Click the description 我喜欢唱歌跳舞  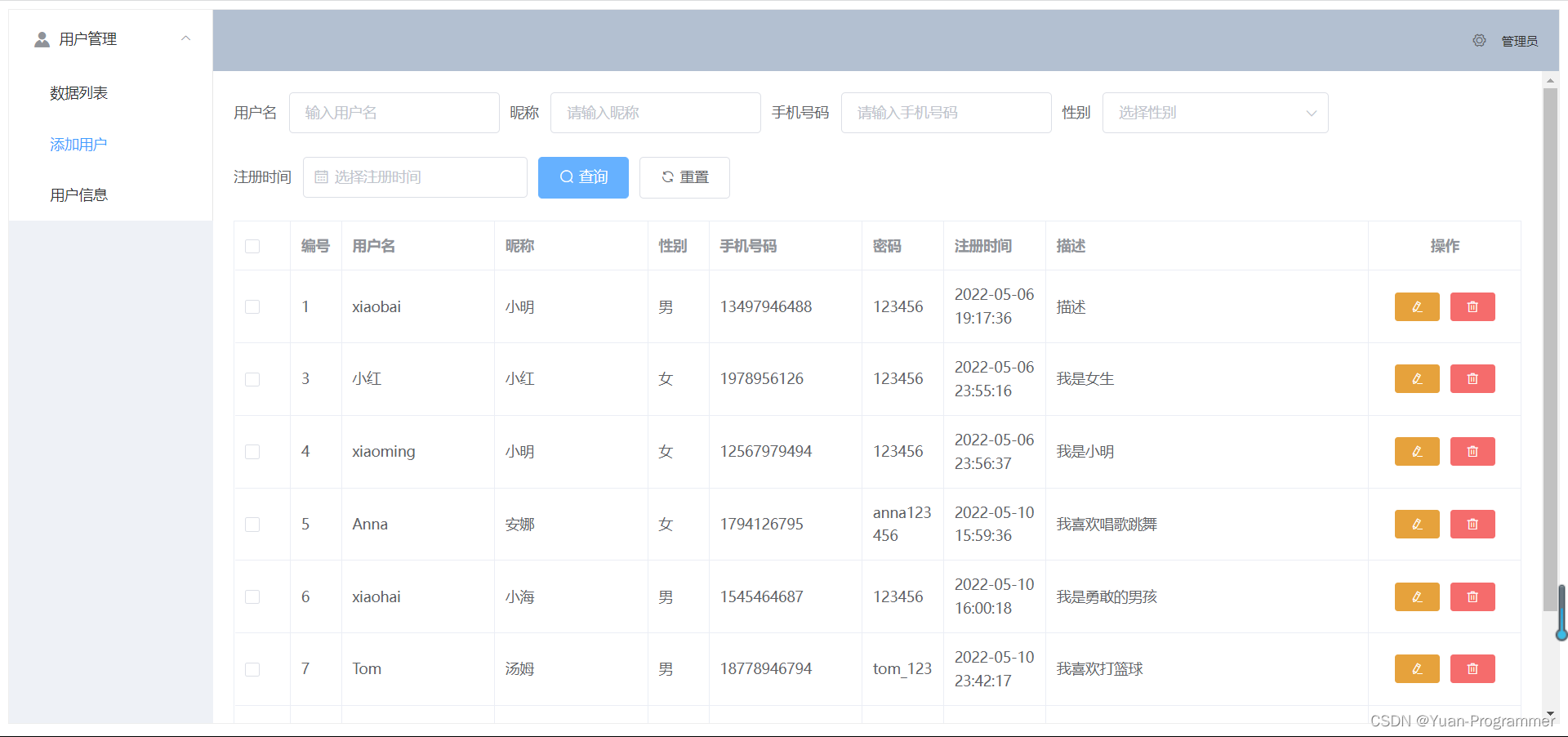pos(1107,524)
